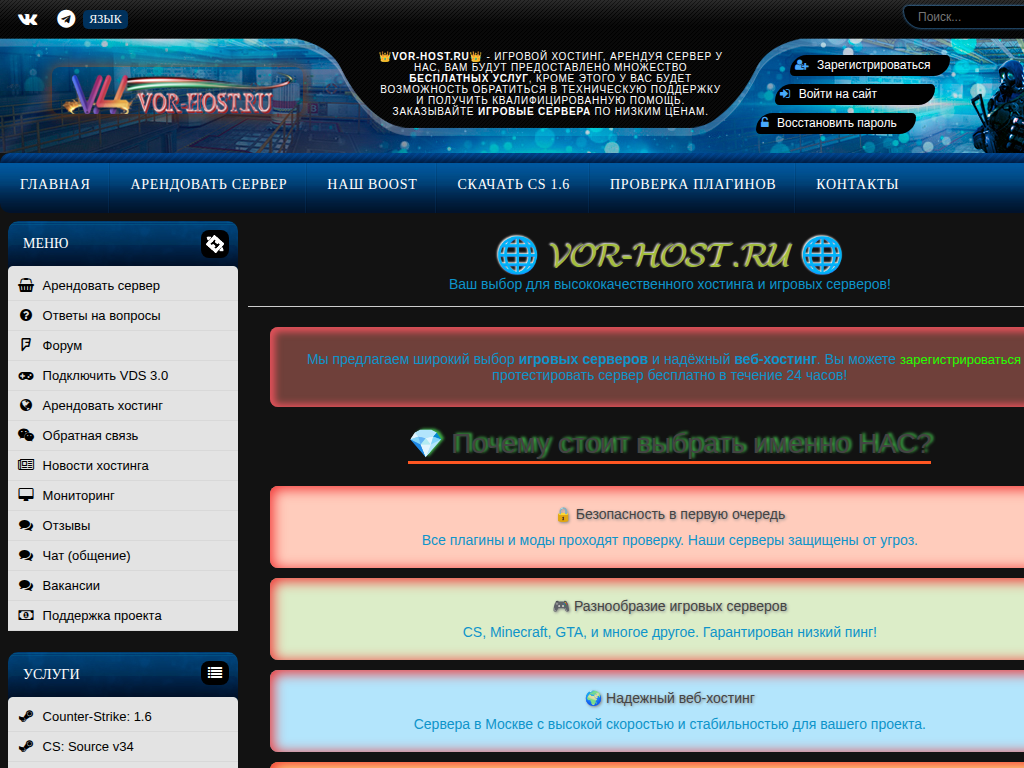Toggle the УСЛУГИ panel list icon
This screenshot has width=1024, height=768.
click(214, 673)
